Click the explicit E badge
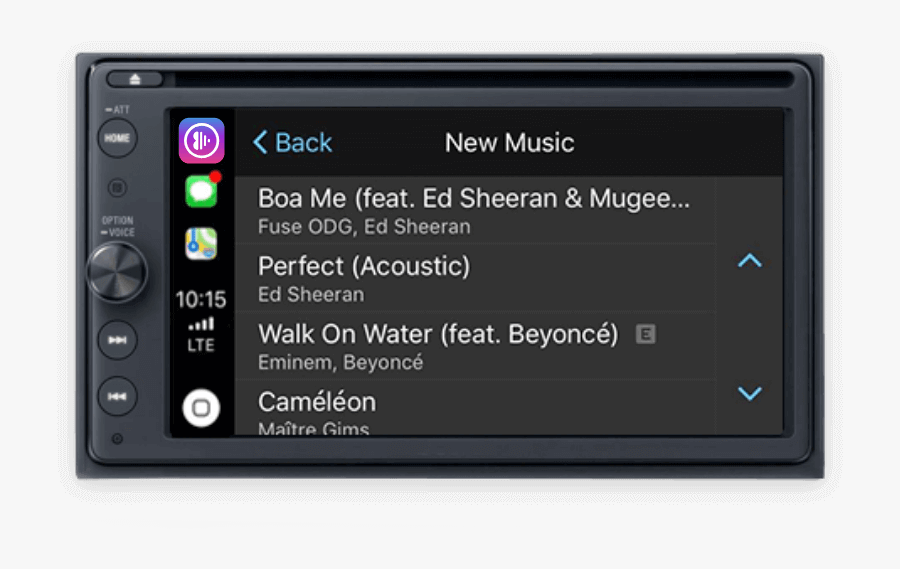 click(x=646, y=334)
